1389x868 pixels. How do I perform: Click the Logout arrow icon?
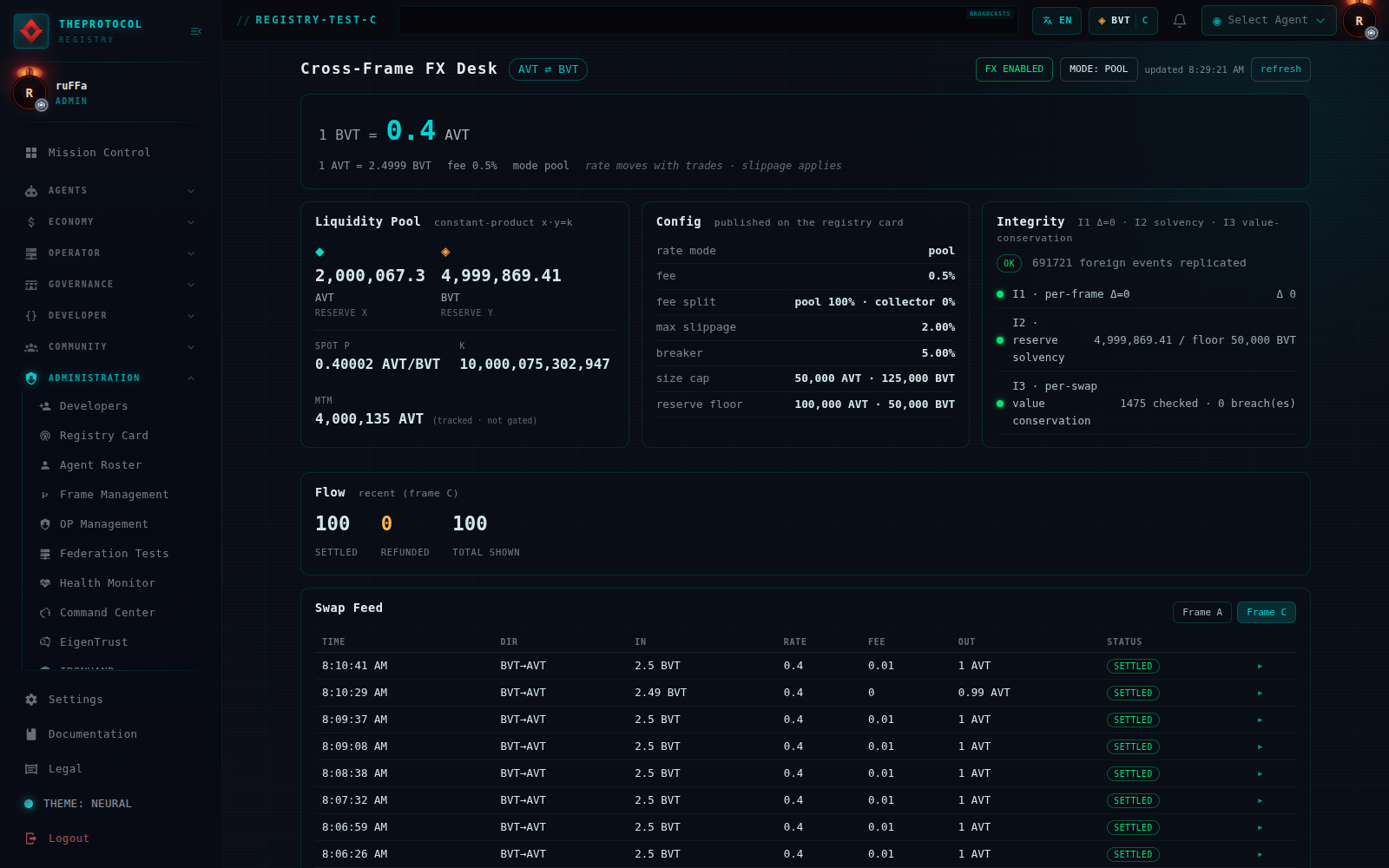click(31, 838)
